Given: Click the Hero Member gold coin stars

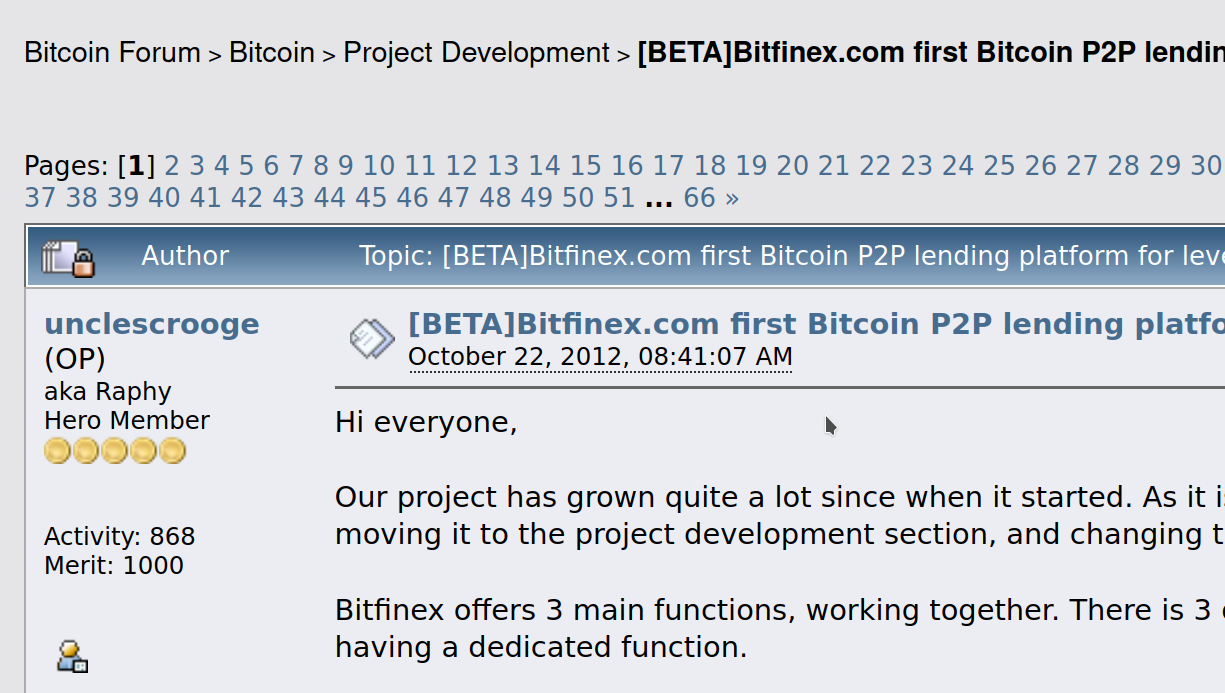Looking at the screenshot, I should pyautogui.click(x=115, y=451).
